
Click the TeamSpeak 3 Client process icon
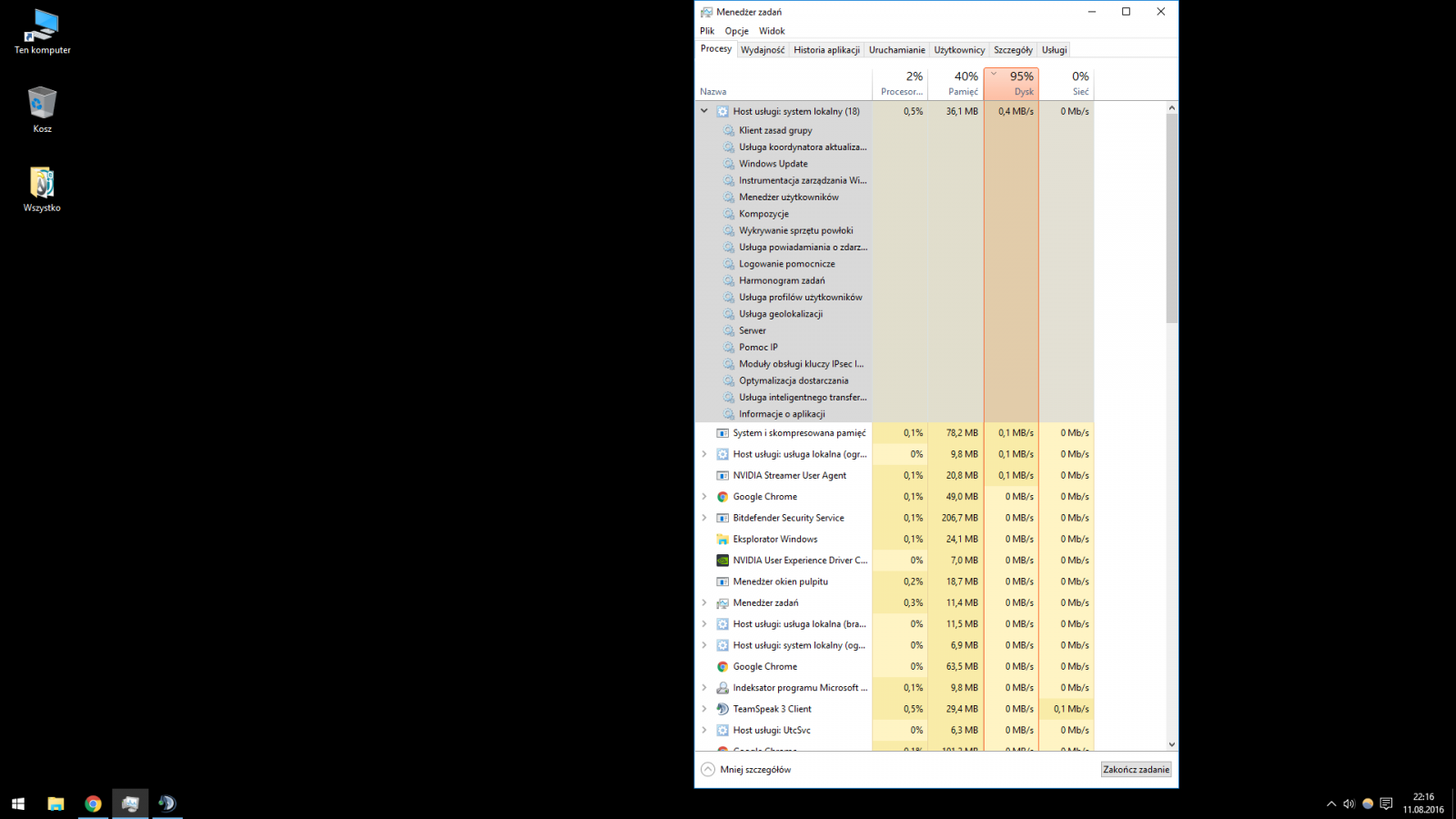tap(723, 709)
